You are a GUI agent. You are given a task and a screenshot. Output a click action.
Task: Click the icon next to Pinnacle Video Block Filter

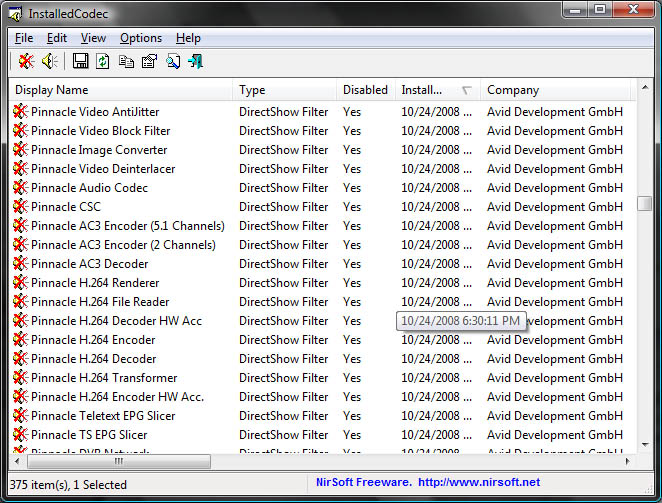(20, 131)
